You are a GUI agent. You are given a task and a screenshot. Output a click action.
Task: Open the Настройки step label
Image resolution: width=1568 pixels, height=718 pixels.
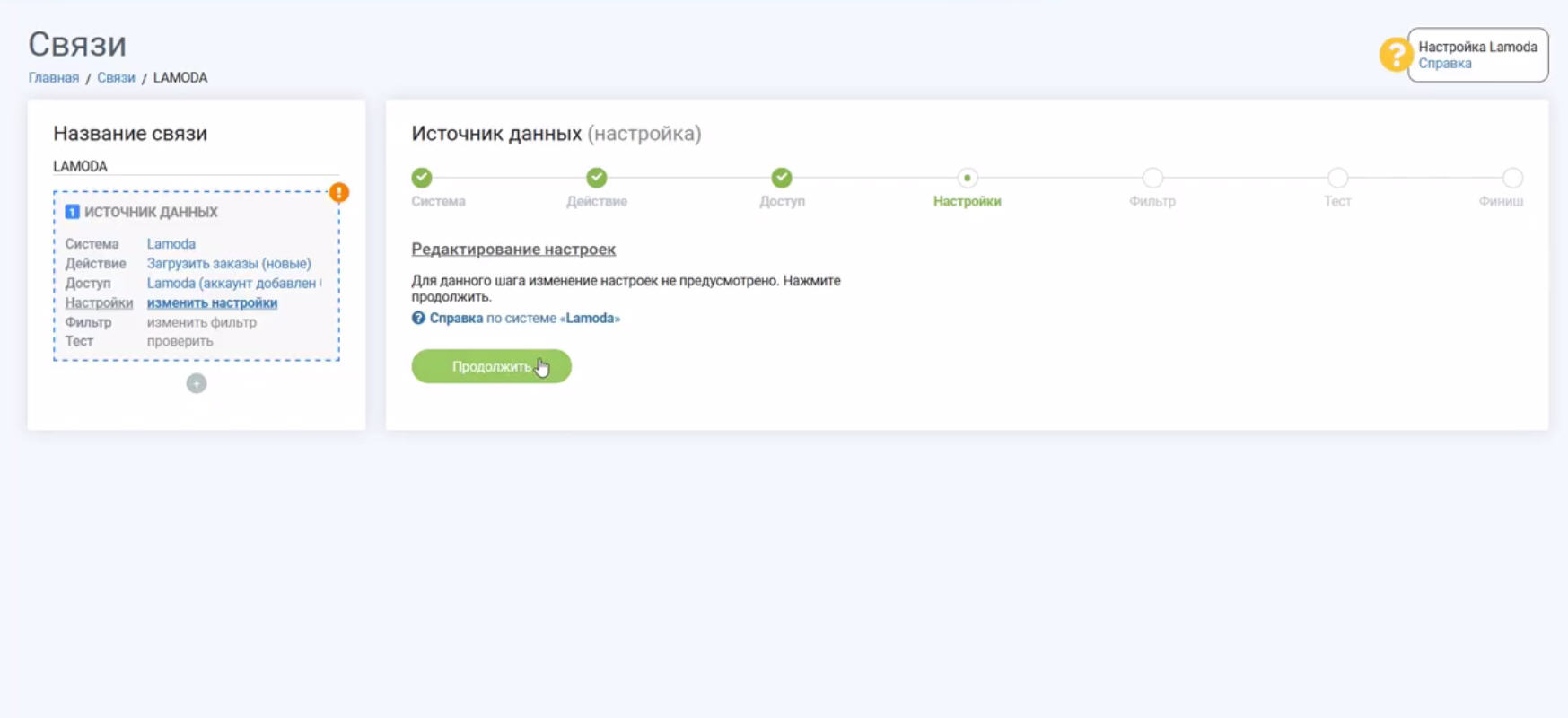click(968, 201)
